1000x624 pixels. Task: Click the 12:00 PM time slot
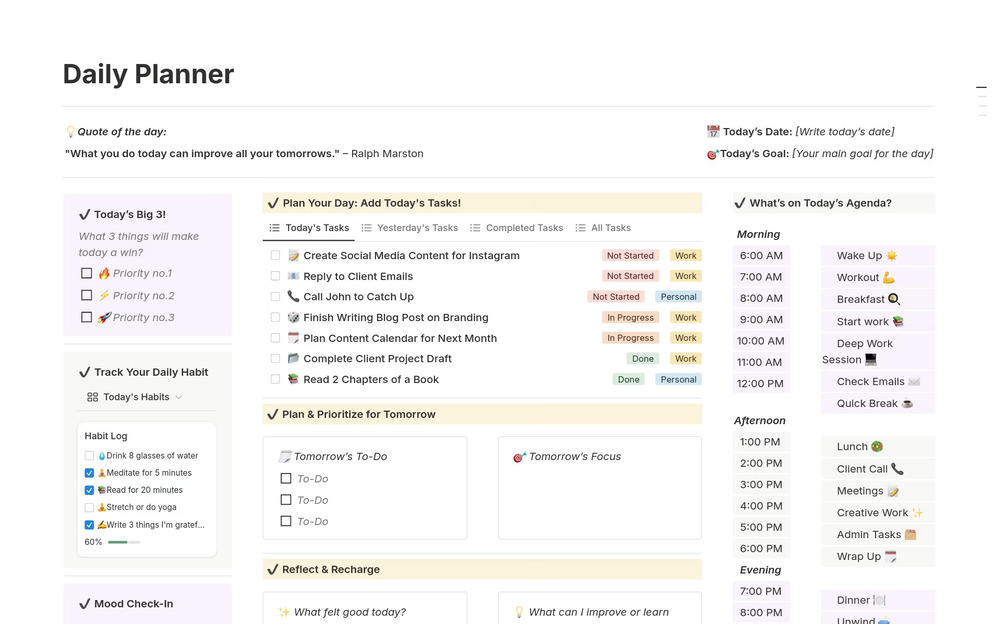pos(761,383)
